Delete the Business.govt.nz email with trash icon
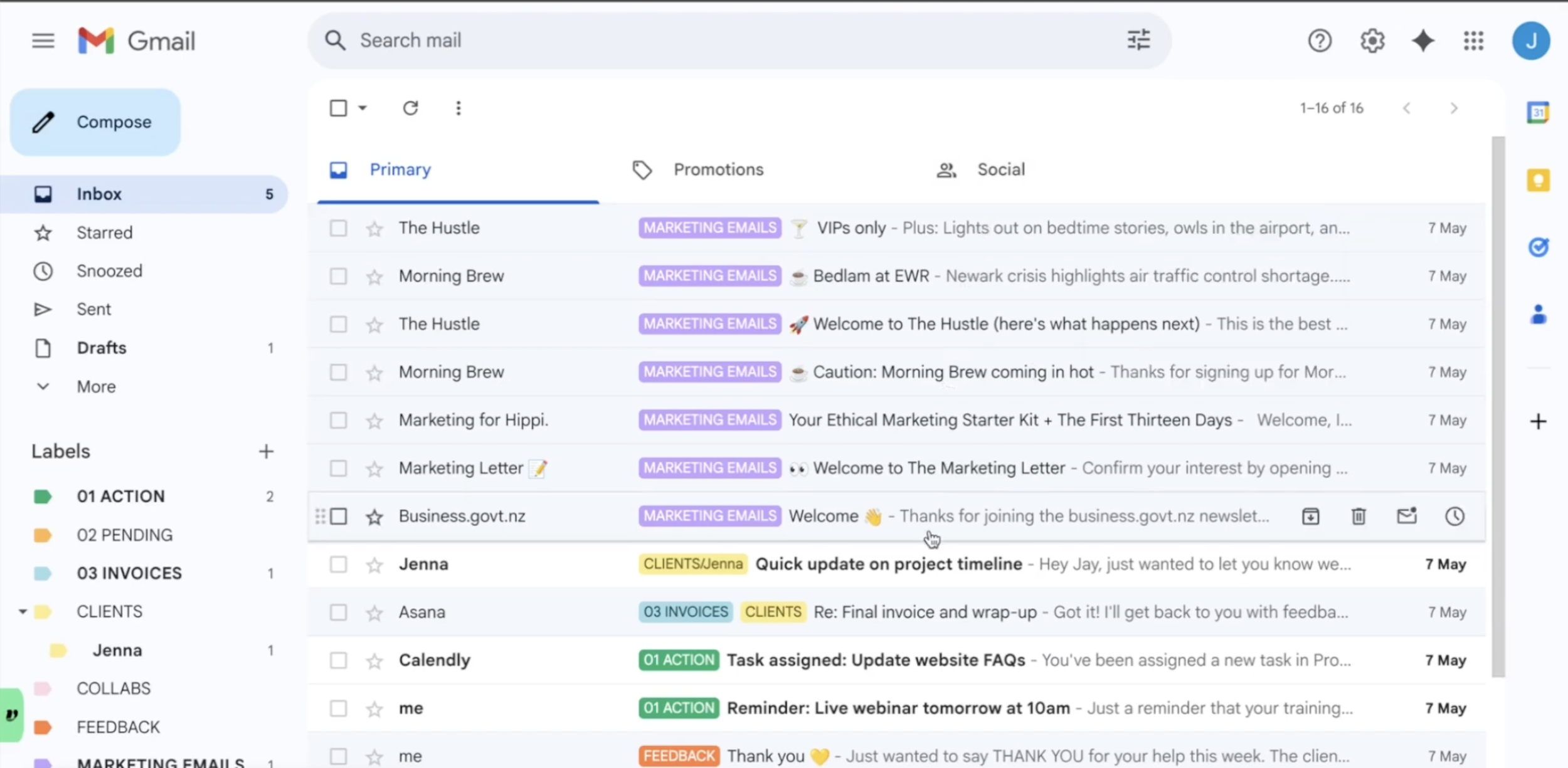The height and width of the screenshot is (768, 1568). coord(1359,517)
